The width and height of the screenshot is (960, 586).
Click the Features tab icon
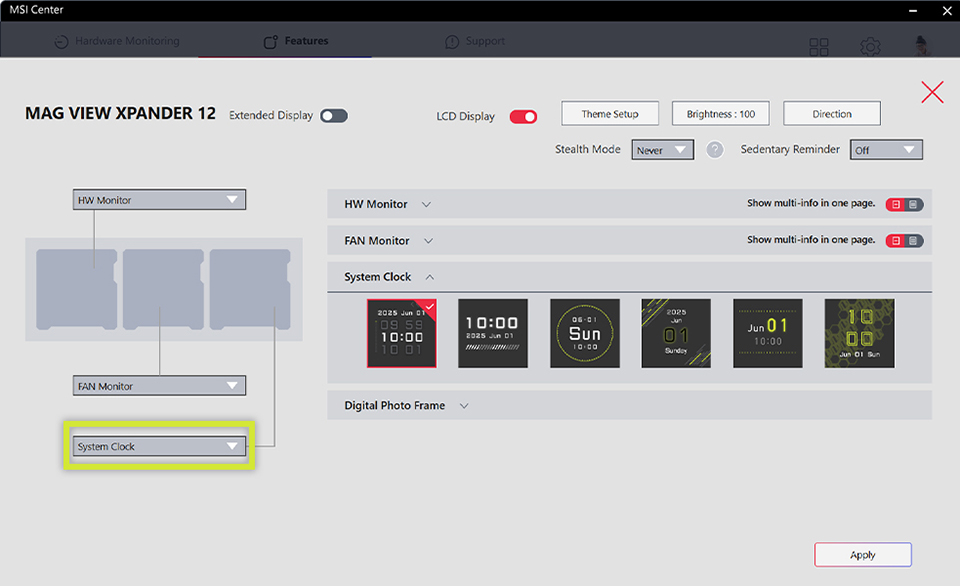(x=271, y=41)
